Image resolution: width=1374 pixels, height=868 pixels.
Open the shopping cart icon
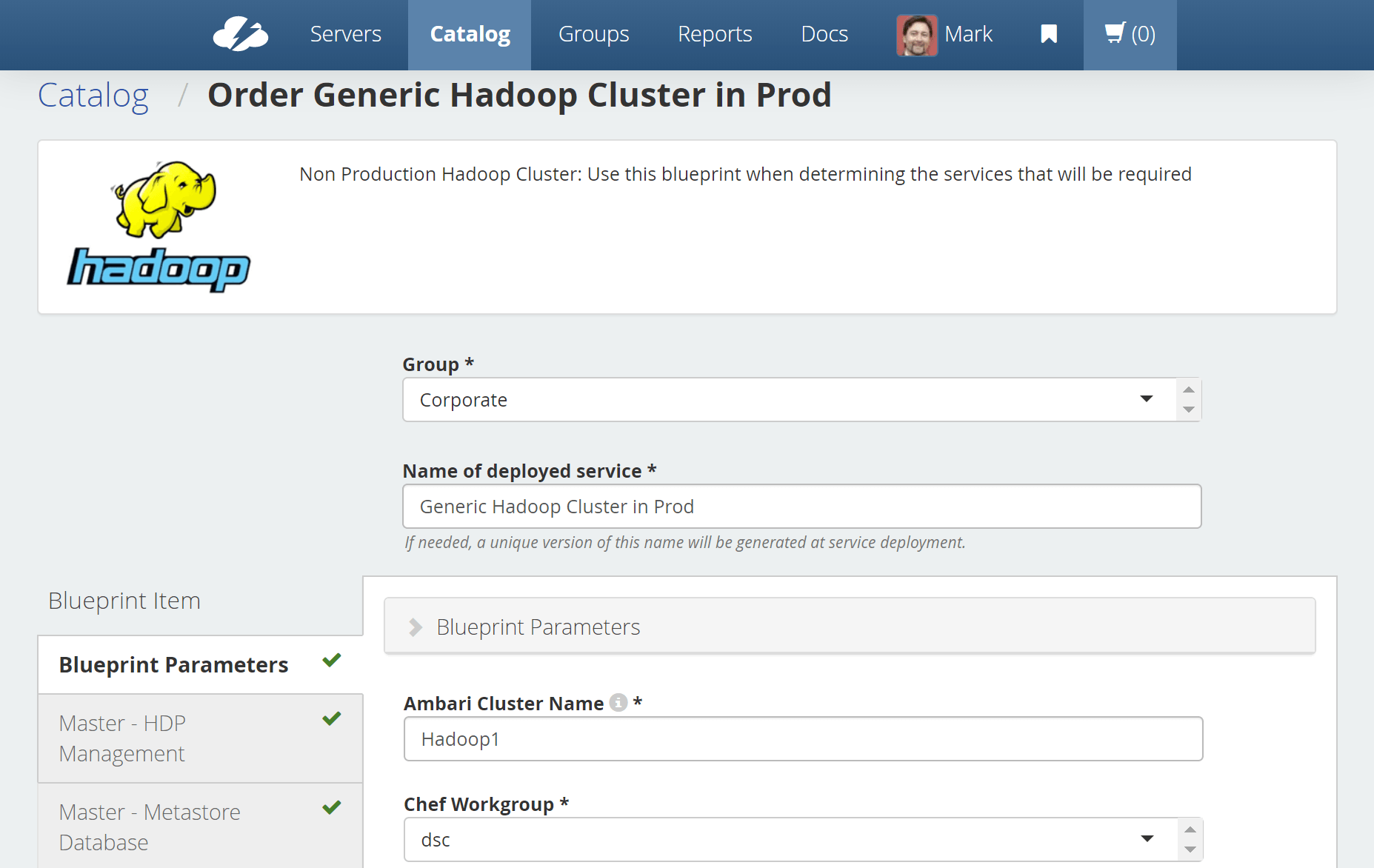1115,33
